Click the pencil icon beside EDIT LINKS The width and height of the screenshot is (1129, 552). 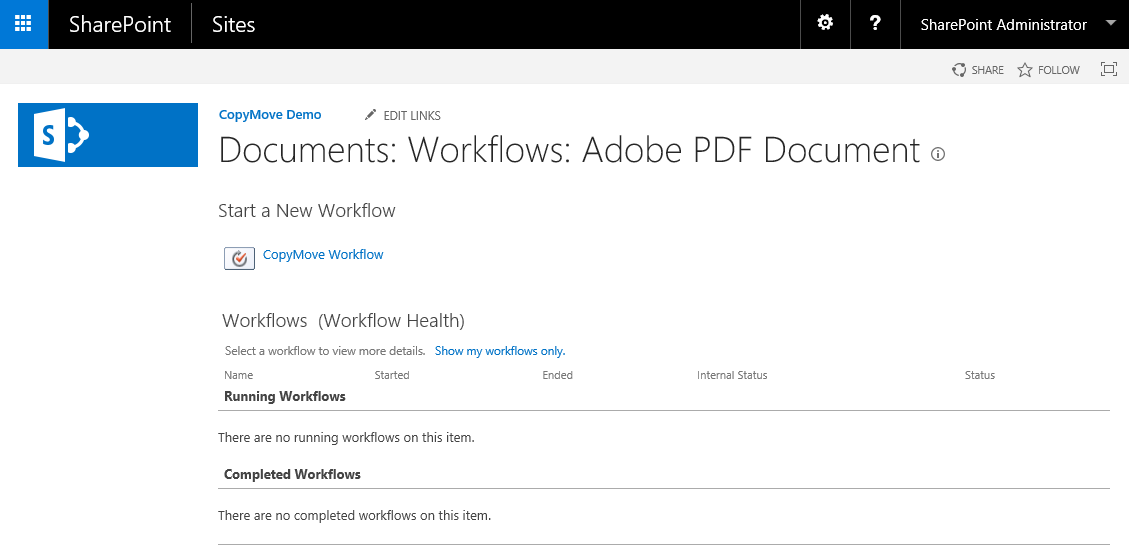371,114
